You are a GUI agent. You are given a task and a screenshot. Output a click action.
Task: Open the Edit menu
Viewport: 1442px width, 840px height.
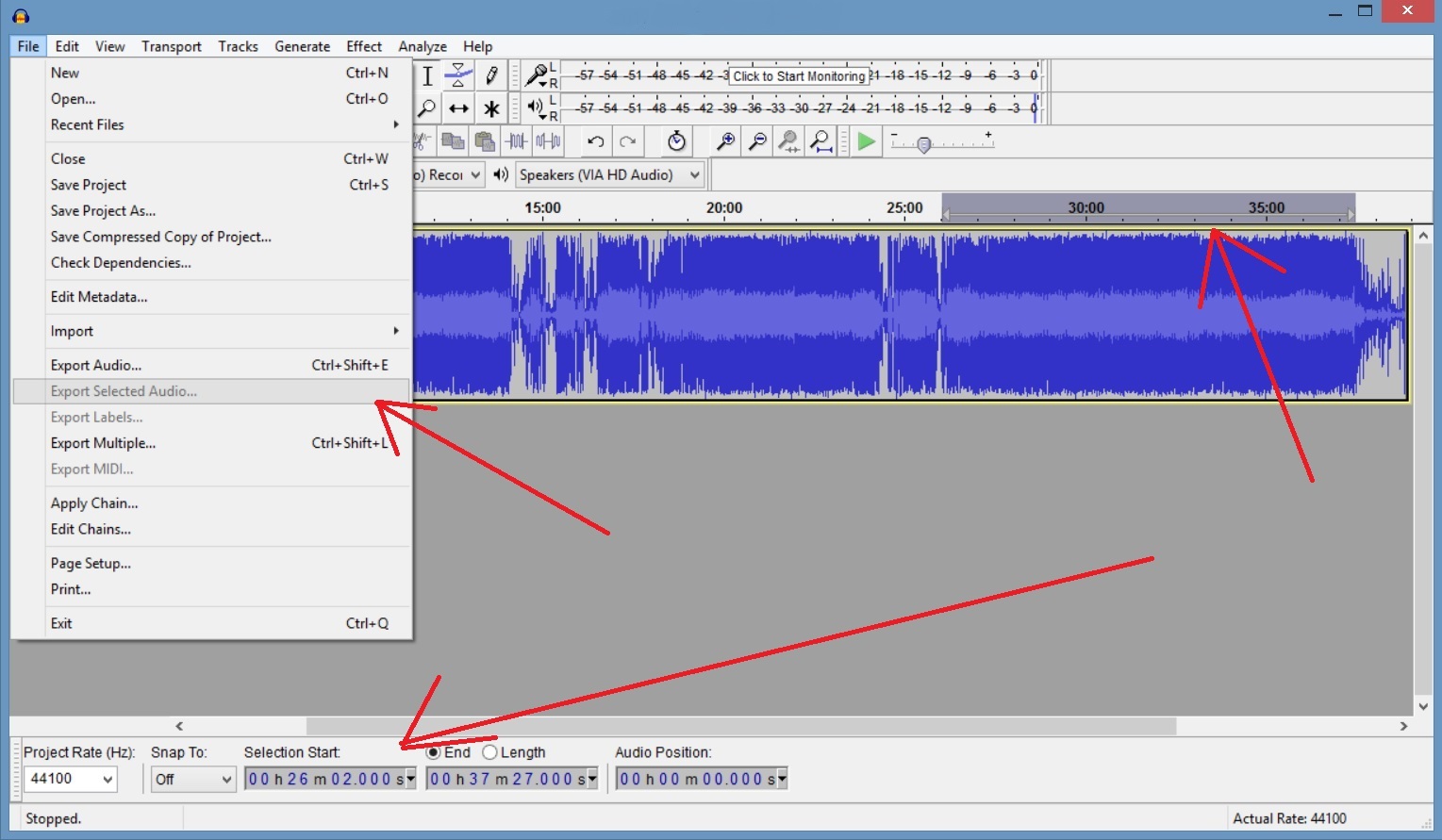coord(67,46)
